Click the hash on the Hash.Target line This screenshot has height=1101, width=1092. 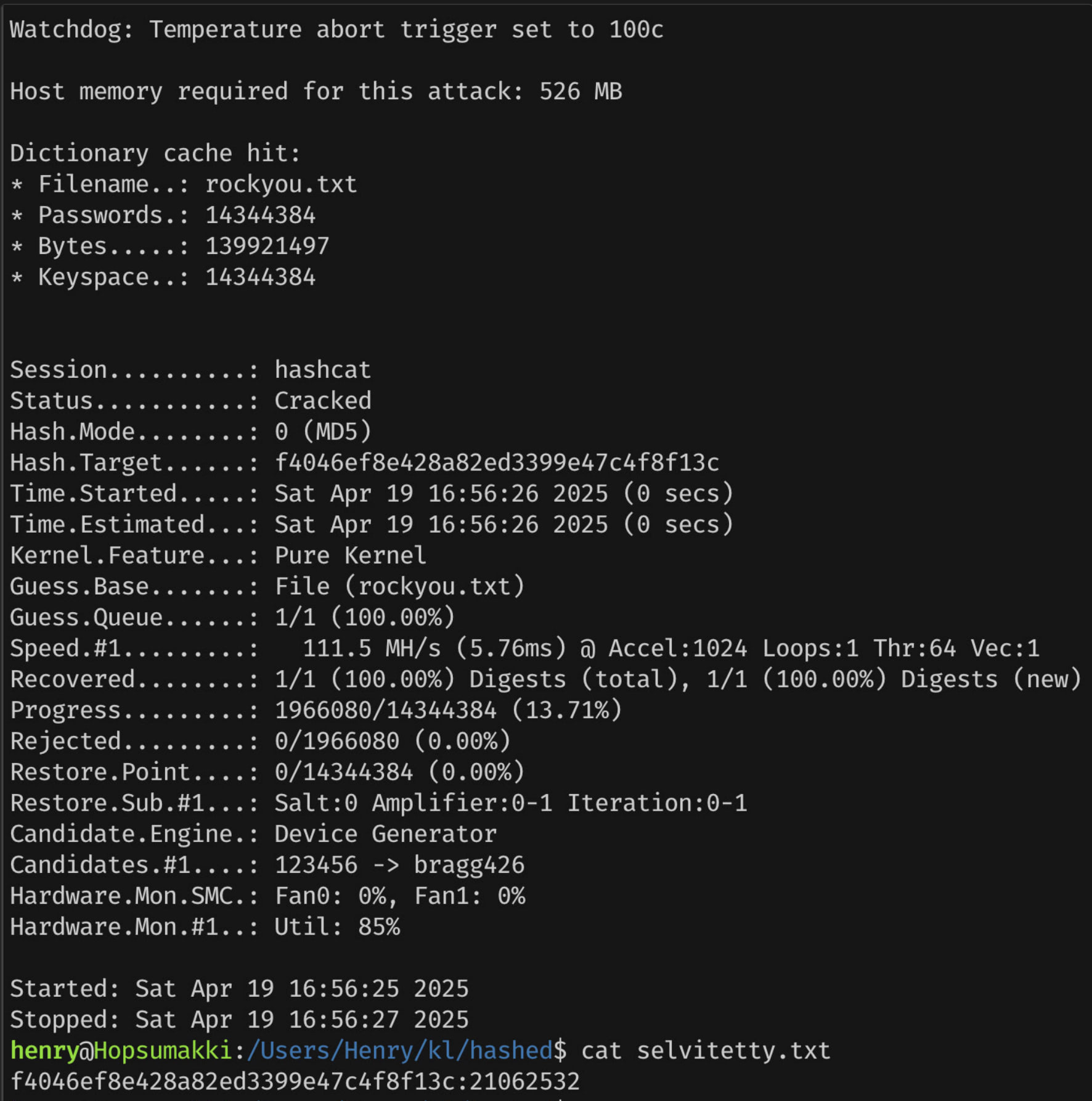click(497, 462)
